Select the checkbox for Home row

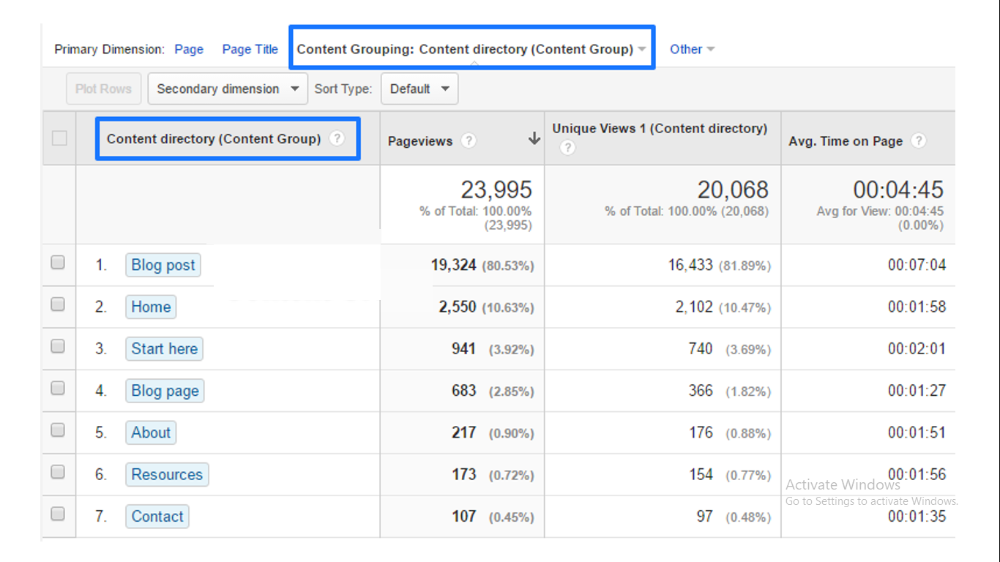point(58,305)
